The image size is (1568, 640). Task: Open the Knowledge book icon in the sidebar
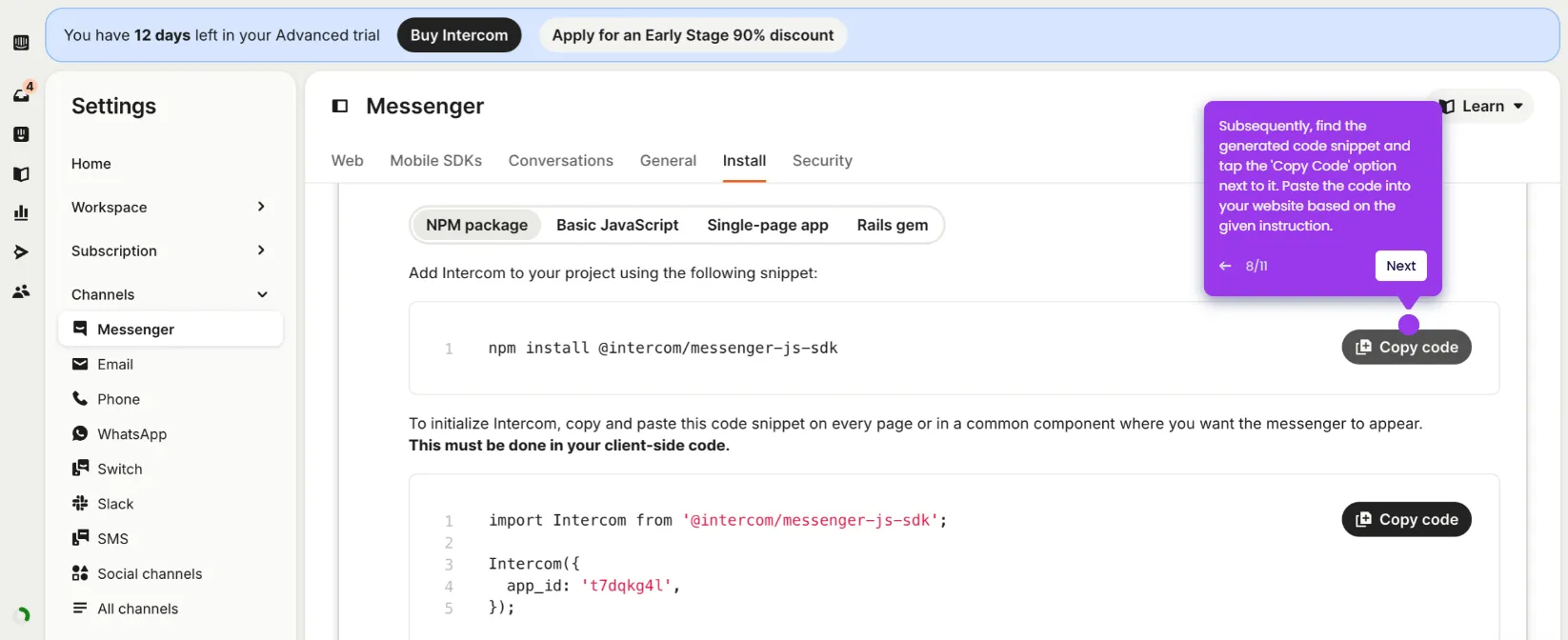[x=21, y=174]
